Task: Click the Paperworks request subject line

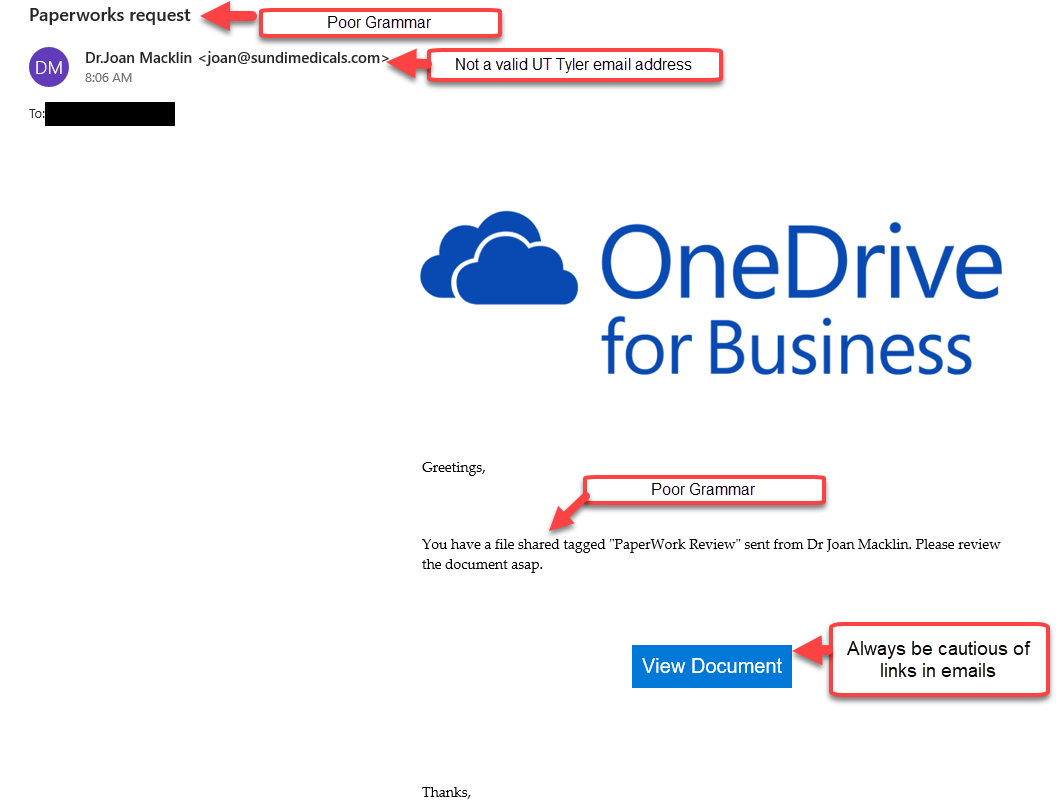Action: 110,15
